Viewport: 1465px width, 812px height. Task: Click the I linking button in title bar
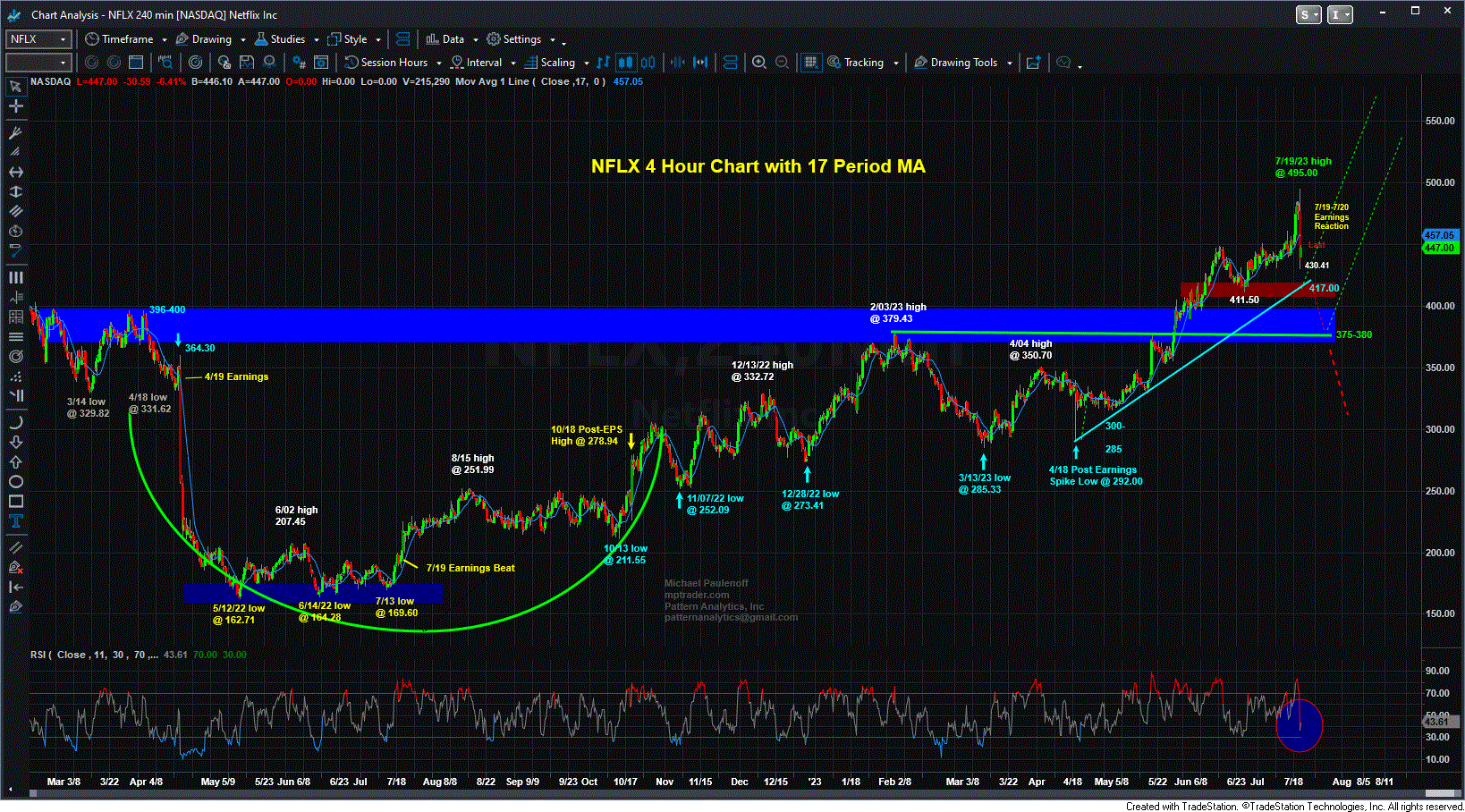tap(1340, 14)
